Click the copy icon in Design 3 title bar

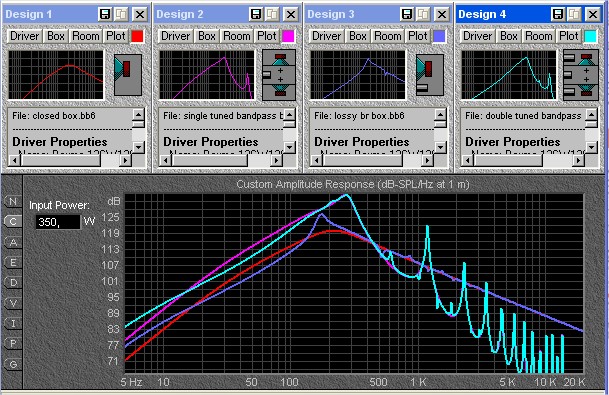pos(423,15)
